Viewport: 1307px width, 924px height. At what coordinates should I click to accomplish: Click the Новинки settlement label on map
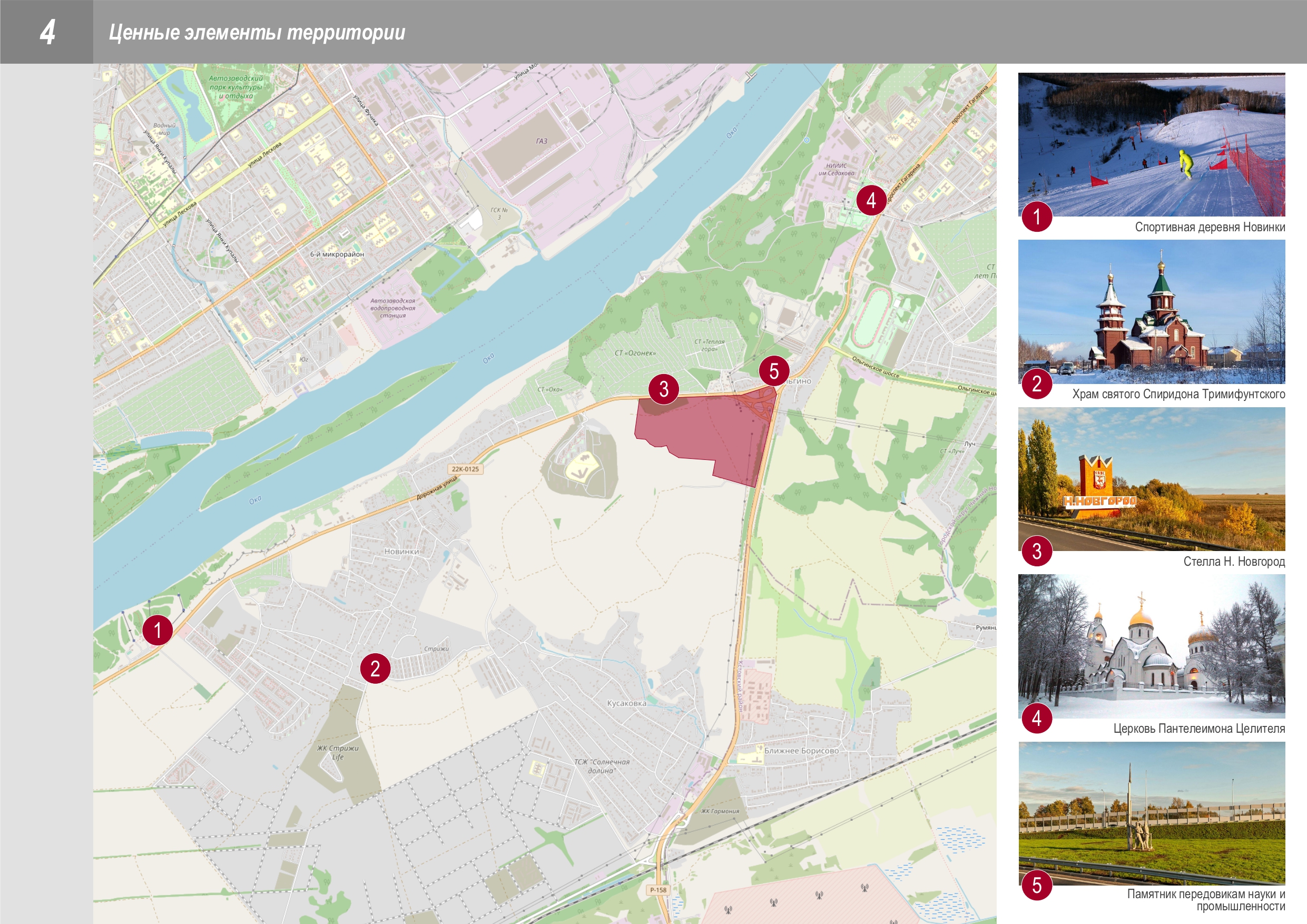401,551
